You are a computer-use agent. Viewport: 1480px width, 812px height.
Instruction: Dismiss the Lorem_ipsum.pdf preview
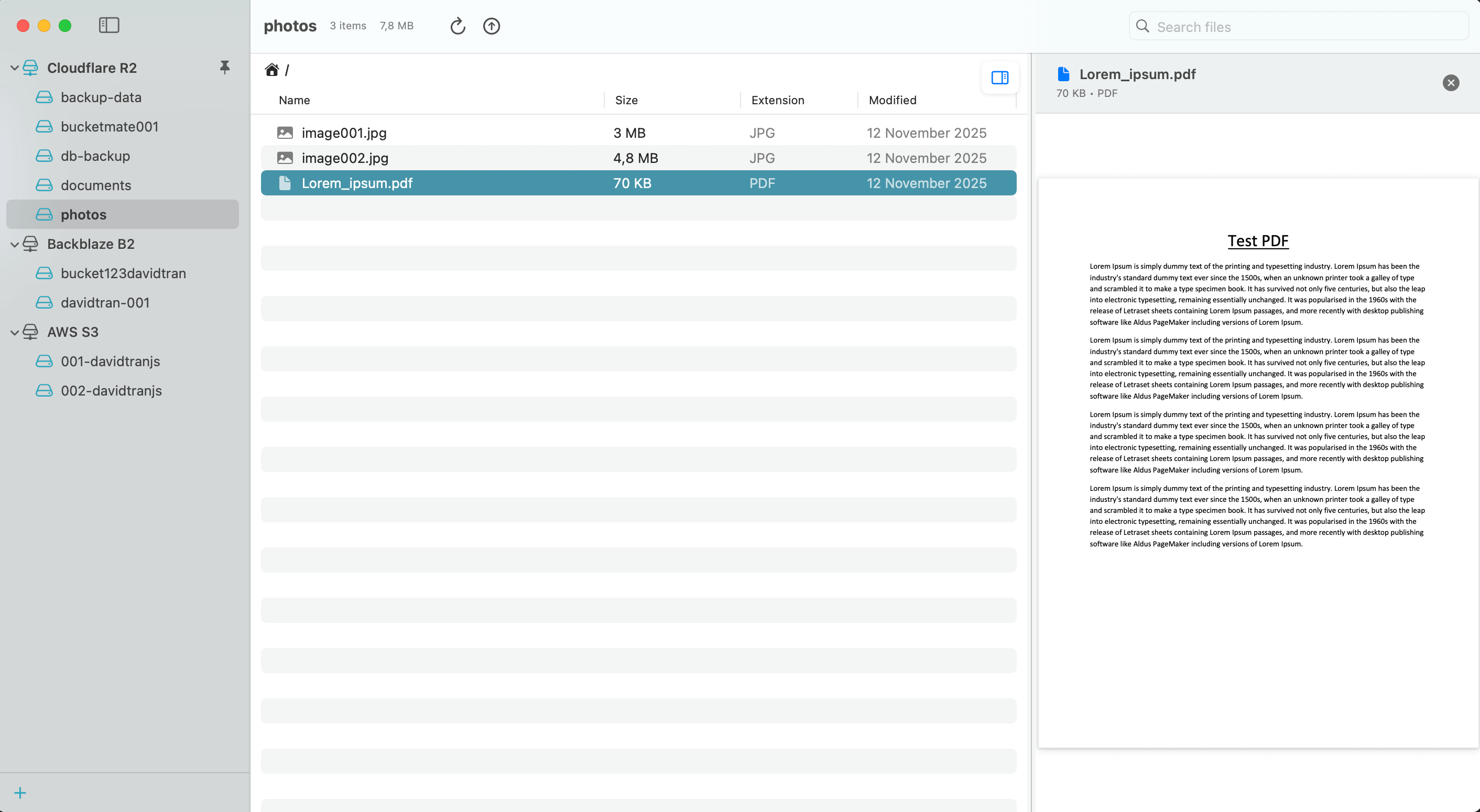1451,83
